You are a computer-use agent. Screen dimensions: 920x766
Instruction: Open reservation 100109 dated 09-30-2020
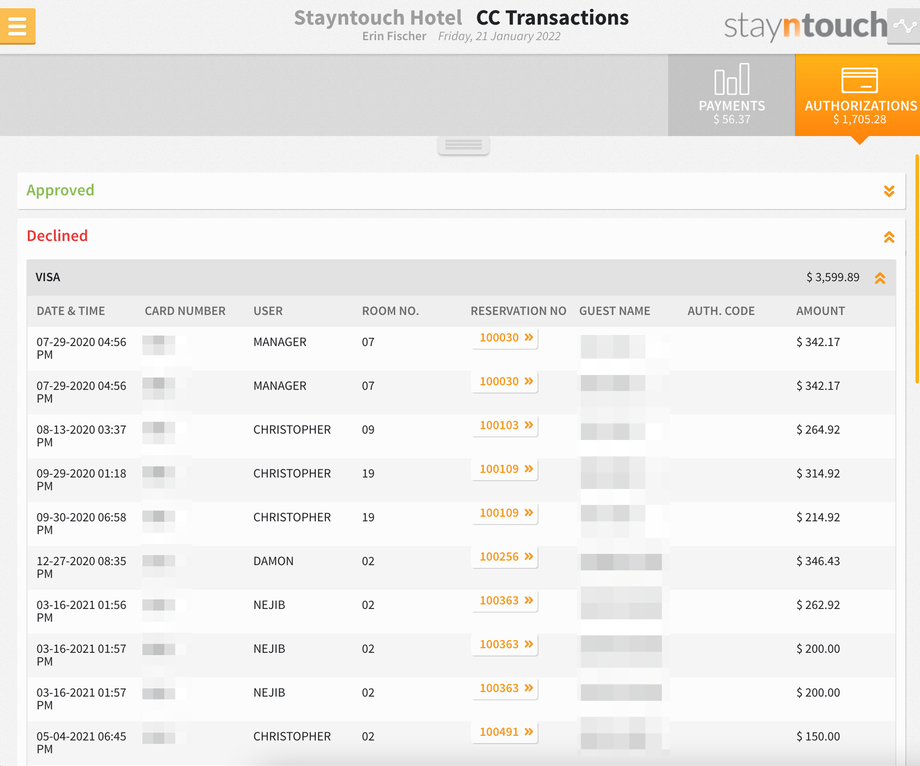coord(506,513)
